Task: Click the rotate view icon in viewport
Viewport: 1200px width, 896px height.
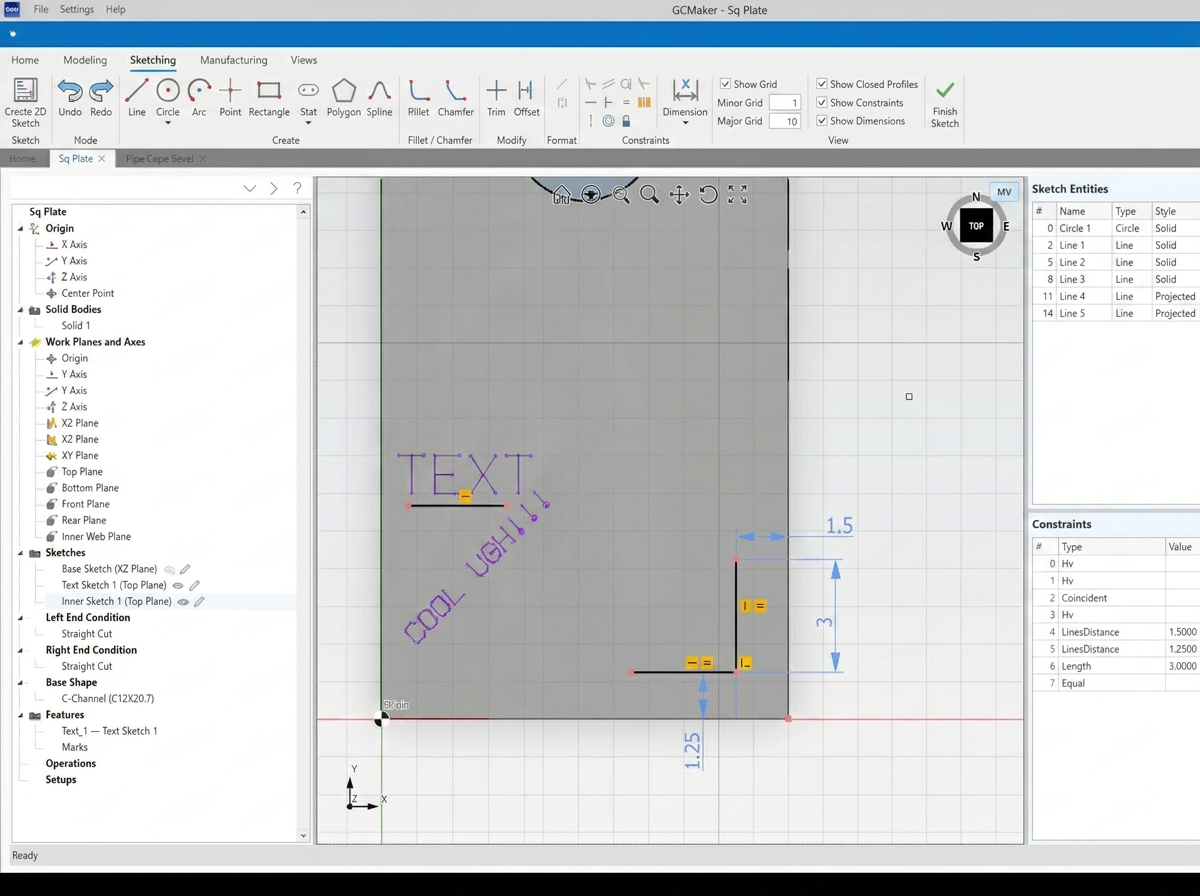Action: pos(708,195)
